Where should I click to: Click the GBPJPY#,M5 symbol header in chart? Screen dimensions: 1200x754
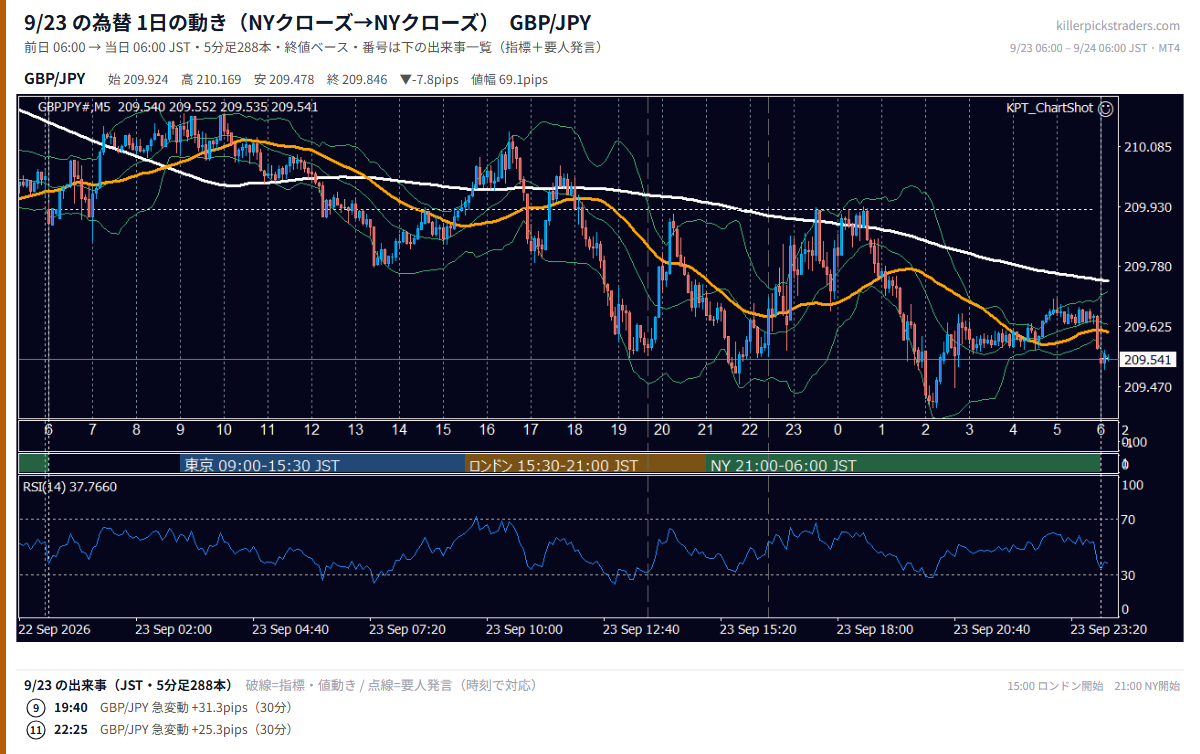pyautogui.click(x=74, y=107)
